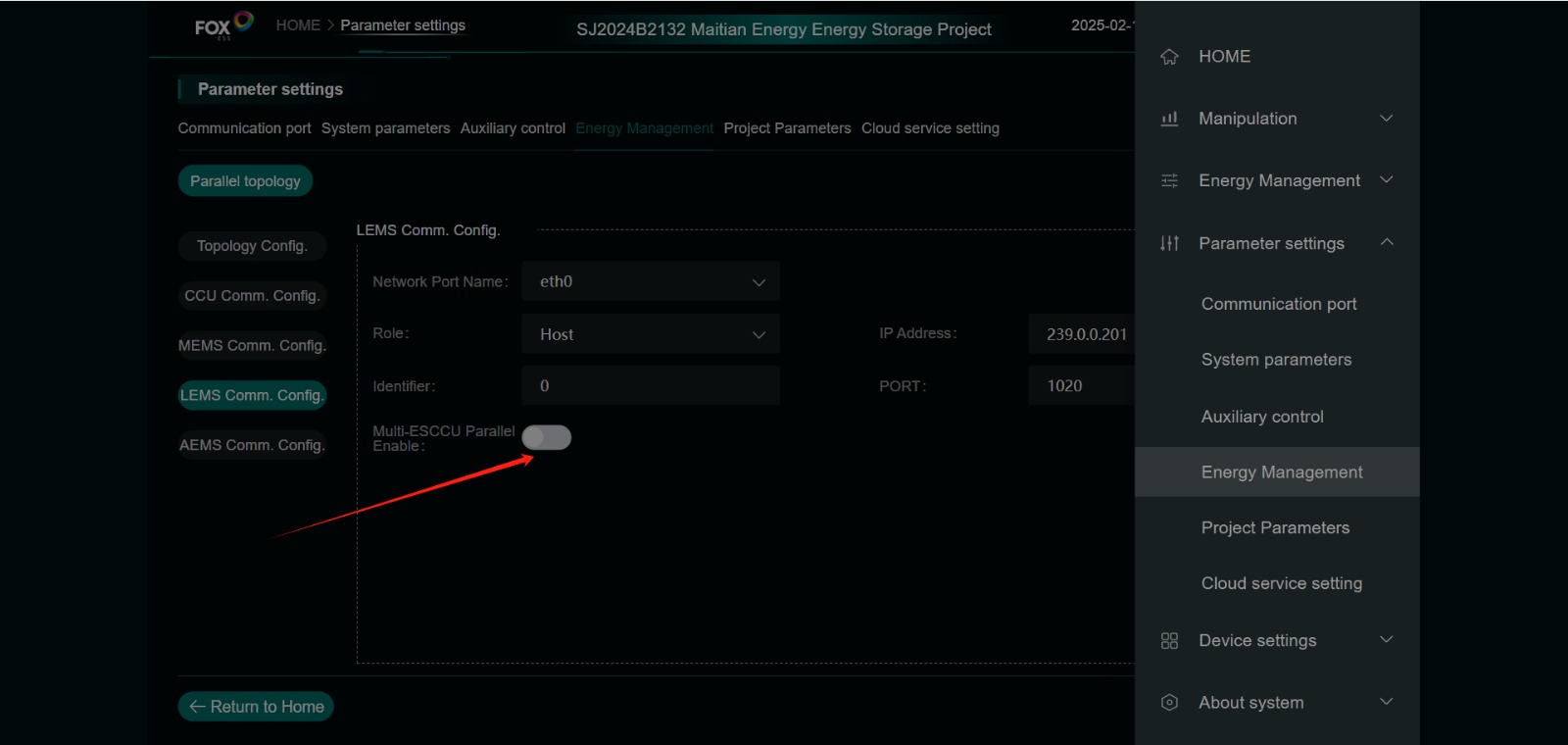Viewport: 1568px width, 745px height.
Task: Click the Manipulation bar chart icon
Action: point(1169,119)
